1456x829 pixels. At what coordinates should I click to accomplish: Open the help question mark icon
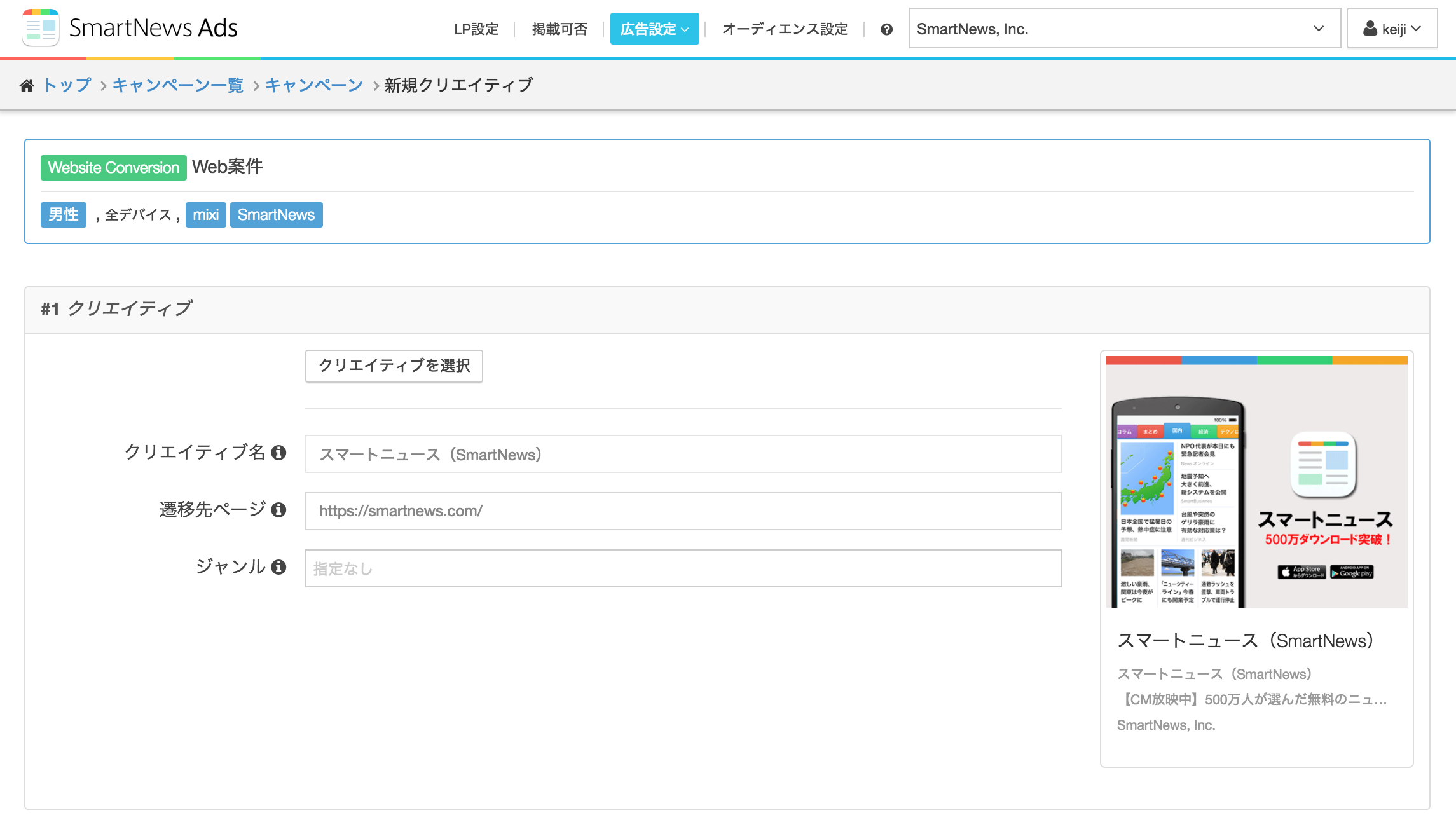point(886,29)
